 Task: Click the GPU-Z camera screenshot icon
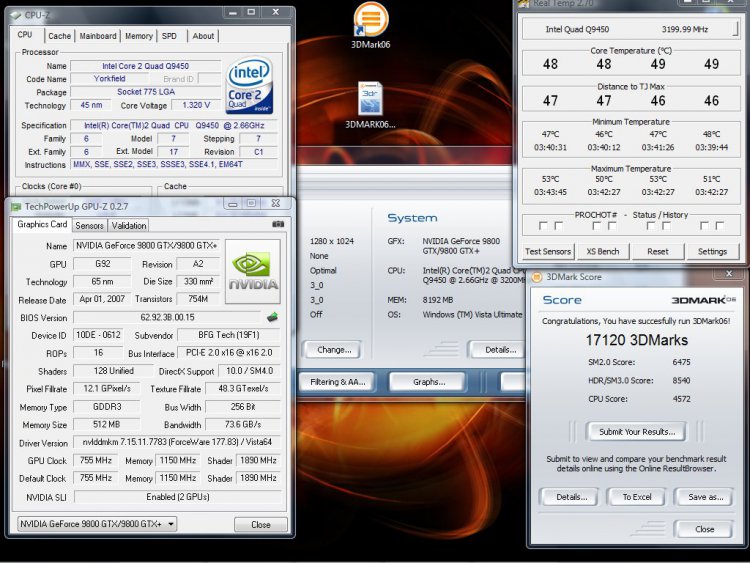point(278,224)
